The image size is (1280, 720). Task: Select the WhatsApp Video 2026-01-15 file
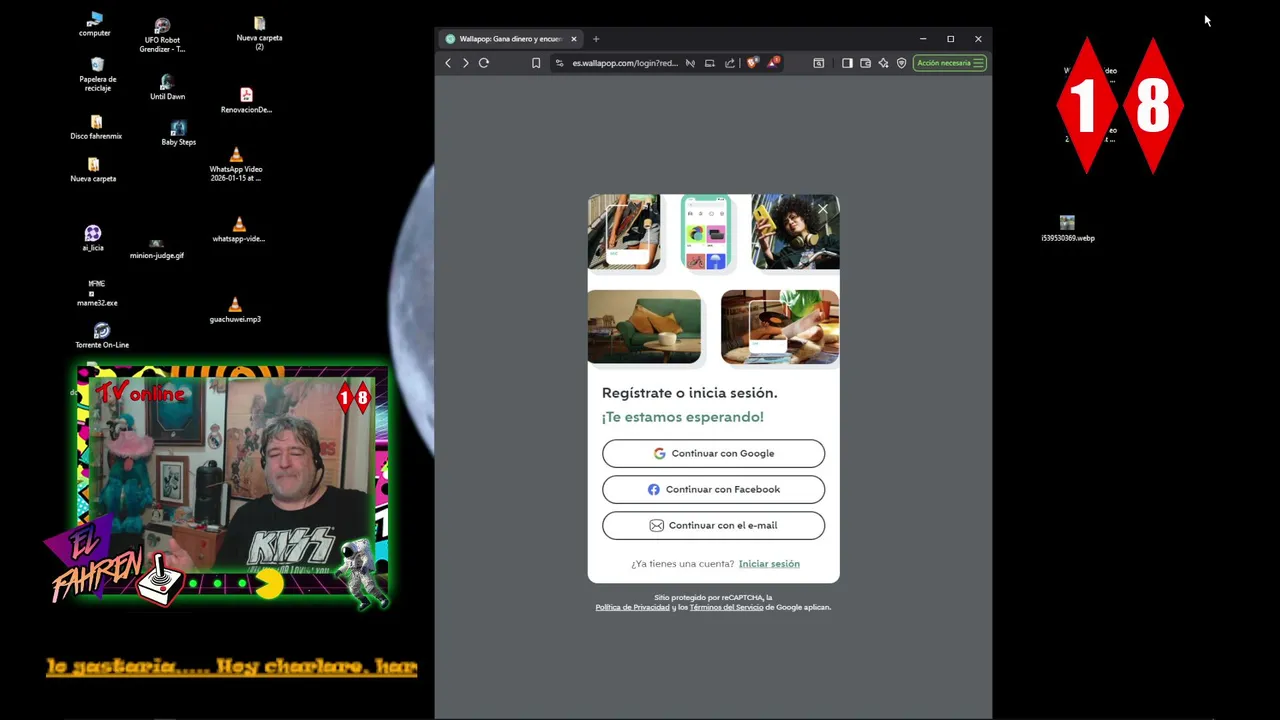[236, 164]
